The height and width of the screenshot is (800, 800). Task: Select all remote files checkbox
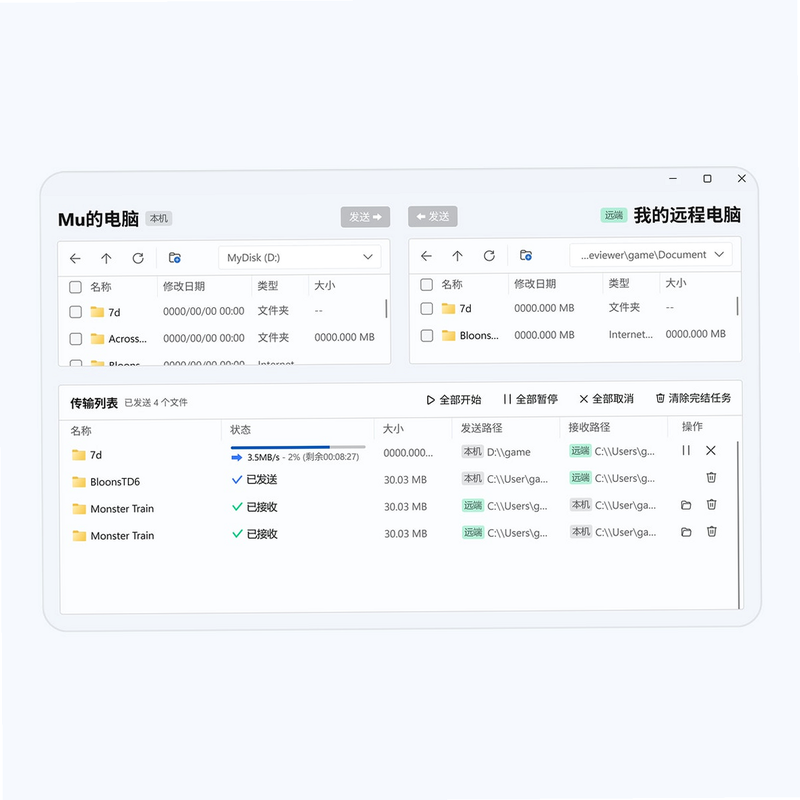point(427,284)
